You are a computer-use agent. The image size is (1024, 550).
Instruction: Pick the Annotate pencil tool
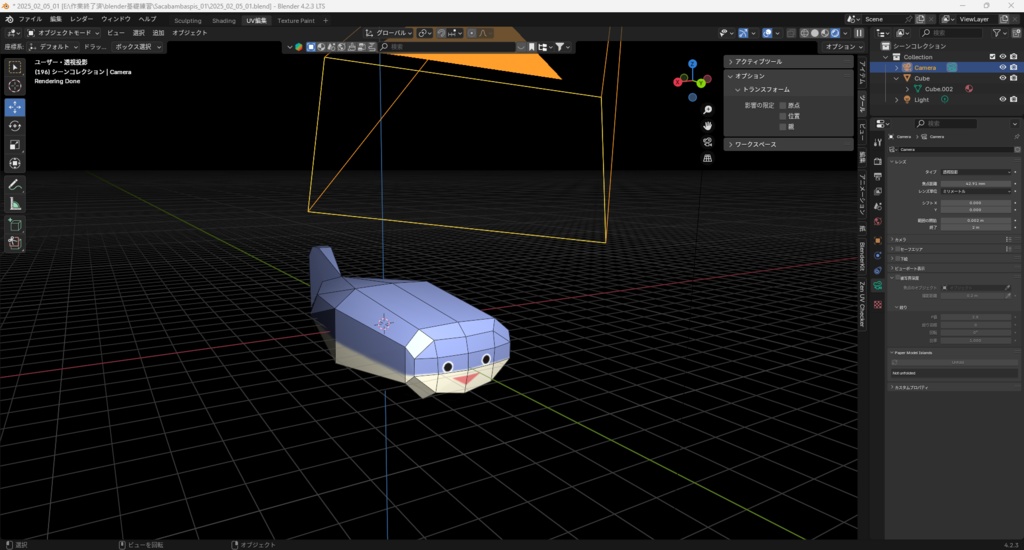(x=15, y=185)
